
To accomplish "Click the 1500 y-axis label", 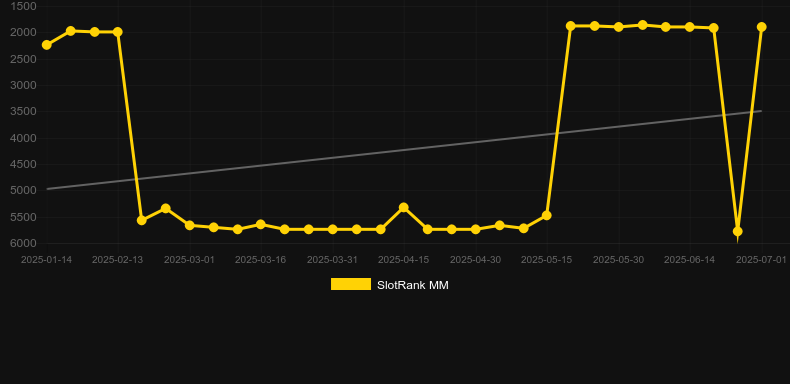I will (x=23, y=6).
